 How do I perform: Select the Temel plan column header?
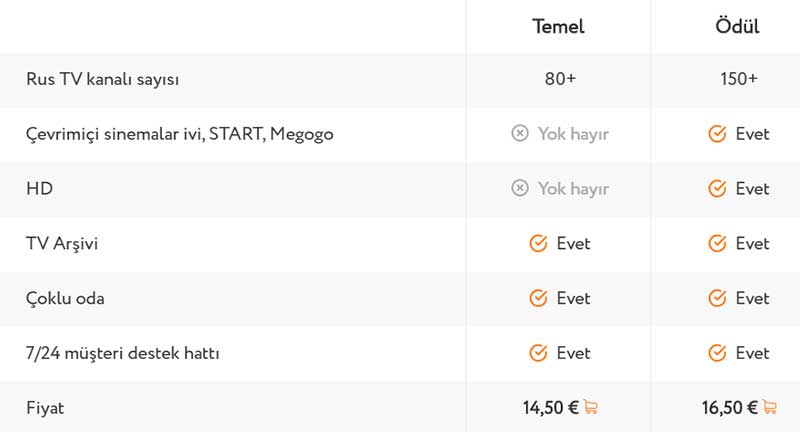click(x=558, y=26)
